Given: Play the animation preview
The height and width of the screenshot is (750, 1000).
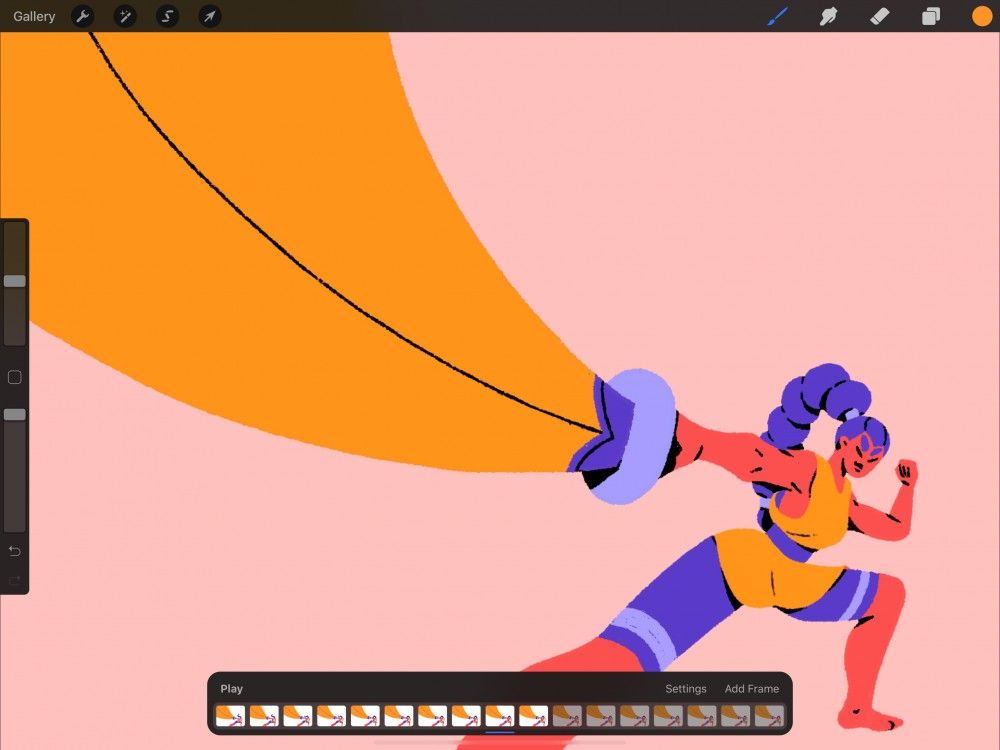Looking at the screenshot, I should coord(232,688).
